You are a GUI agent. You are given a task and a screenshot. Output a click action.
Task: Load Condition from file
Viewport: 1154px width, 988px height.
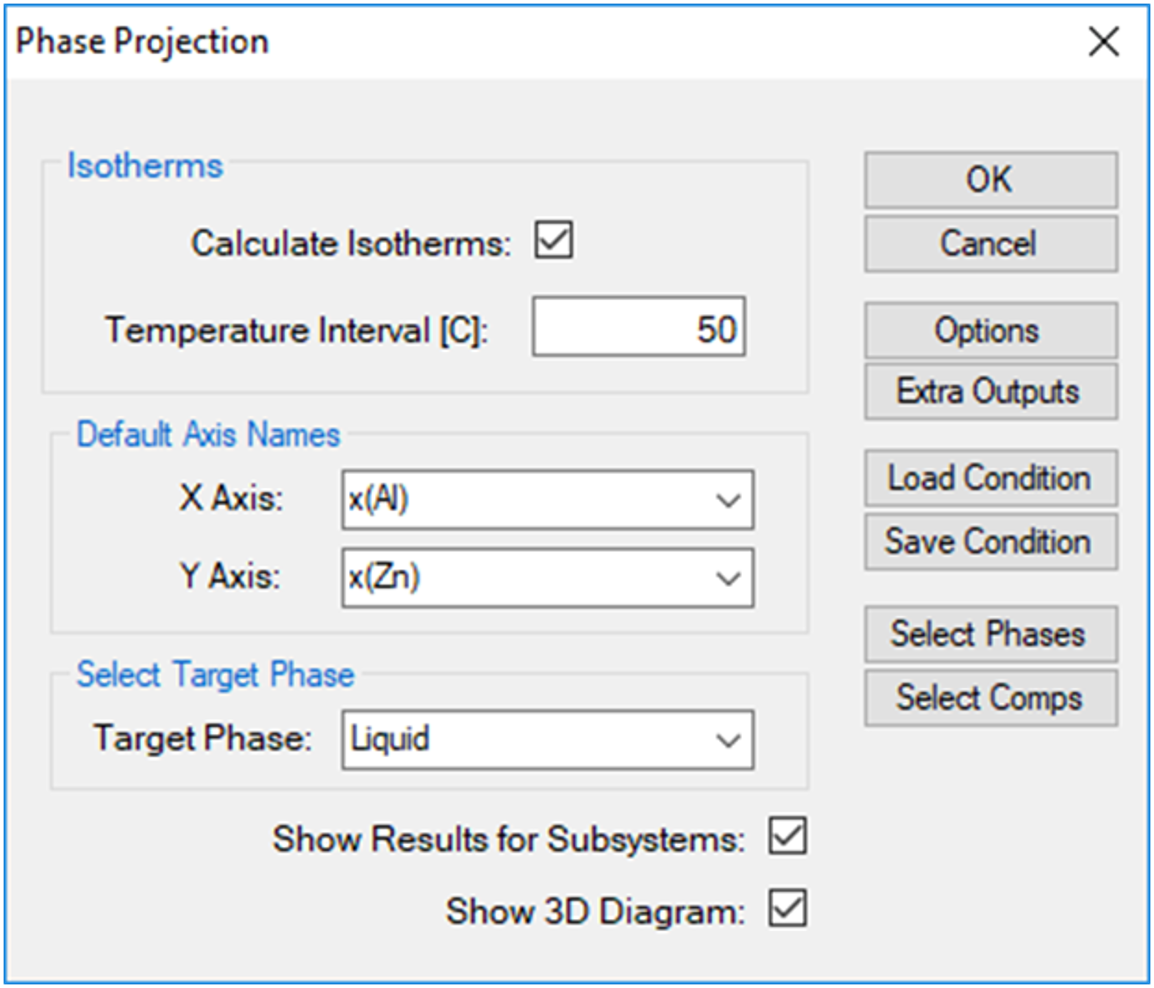pyautogui.click(x=990, y=478)
